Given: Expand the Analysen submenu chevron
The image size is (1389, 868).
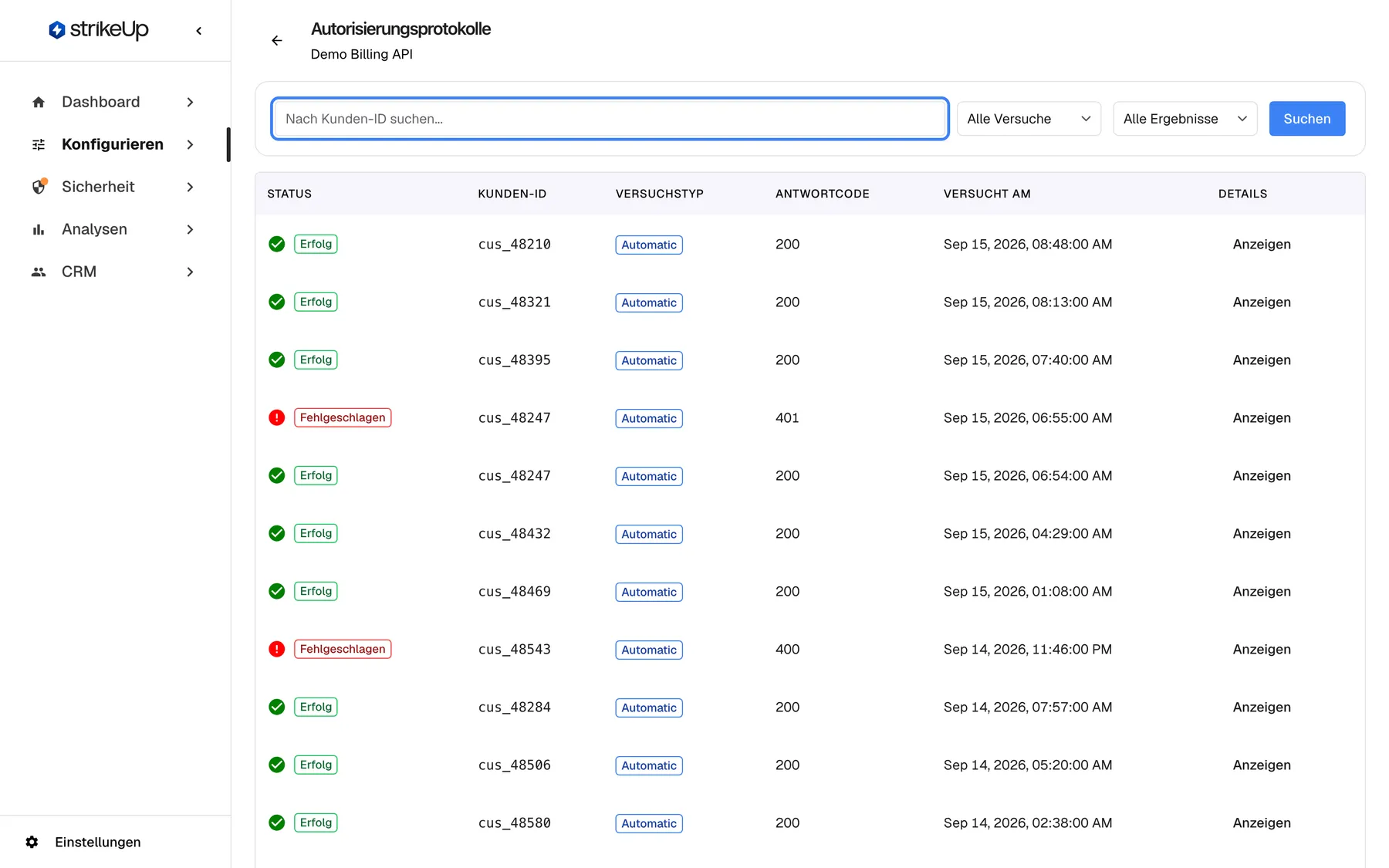Looking at the screenshot, I should click(190, 229).
